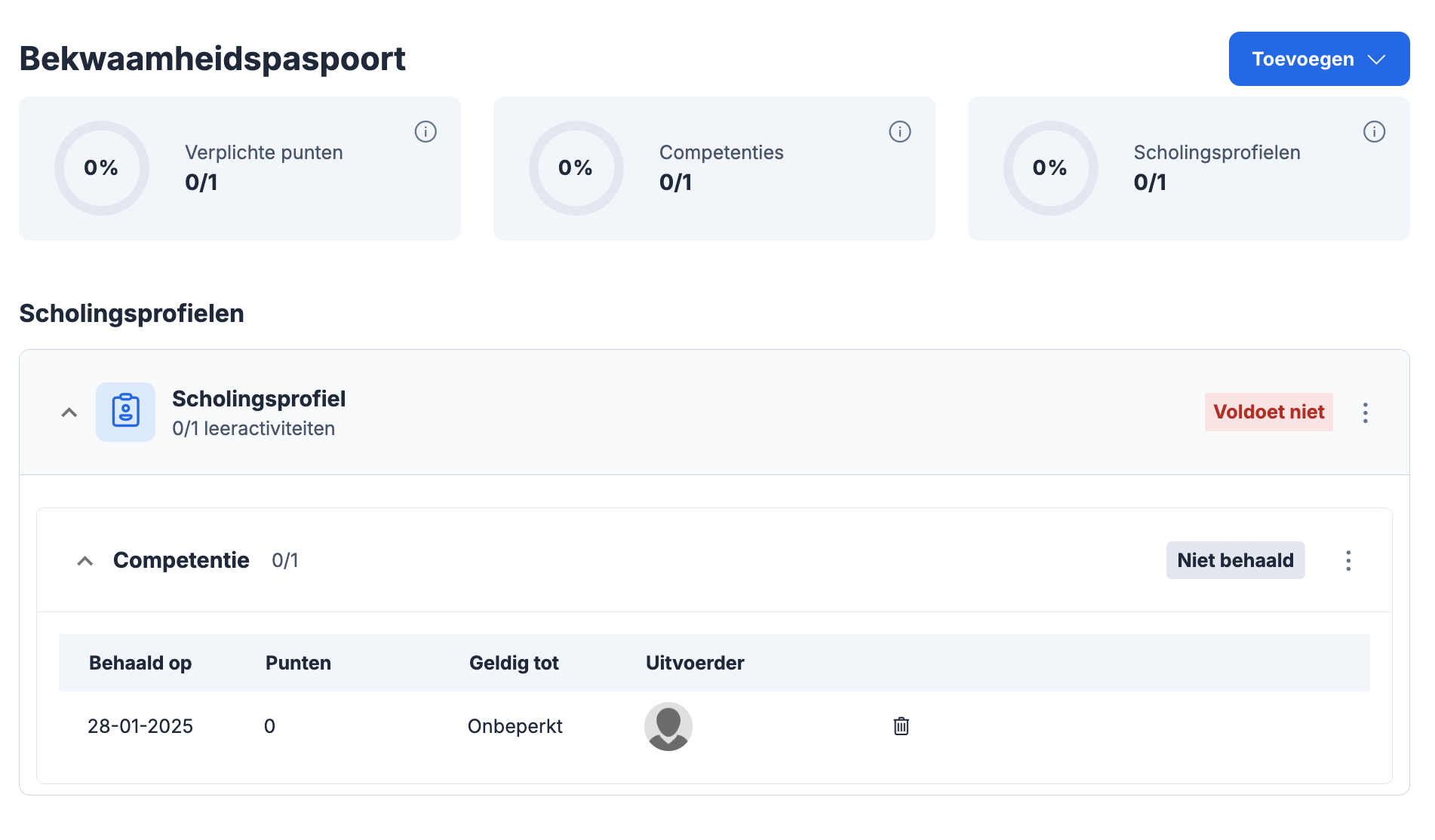1435x840 pixels.
Task: Open info icon on Scholingsprofielen card
Action: 1374,132
